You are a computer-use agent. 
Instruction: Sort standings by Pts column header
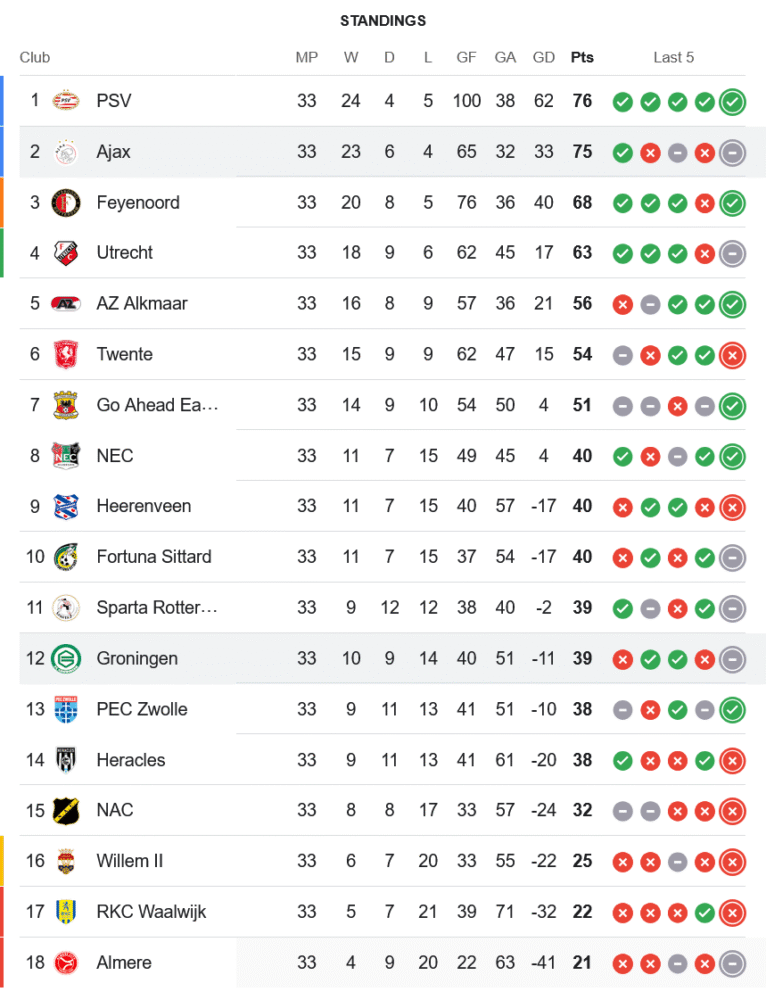582,57
